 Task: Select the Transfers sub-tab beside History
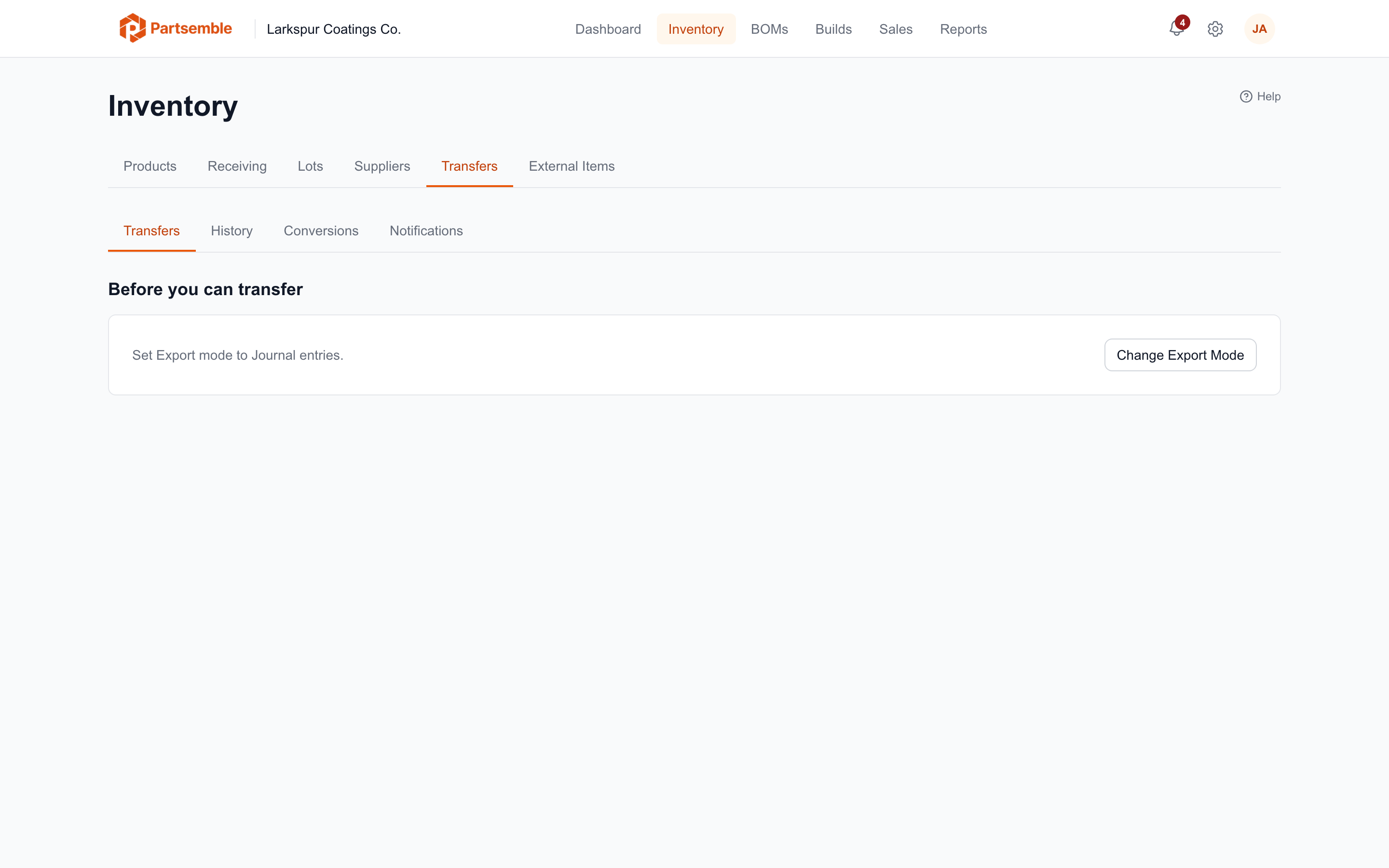coord(151,231)
